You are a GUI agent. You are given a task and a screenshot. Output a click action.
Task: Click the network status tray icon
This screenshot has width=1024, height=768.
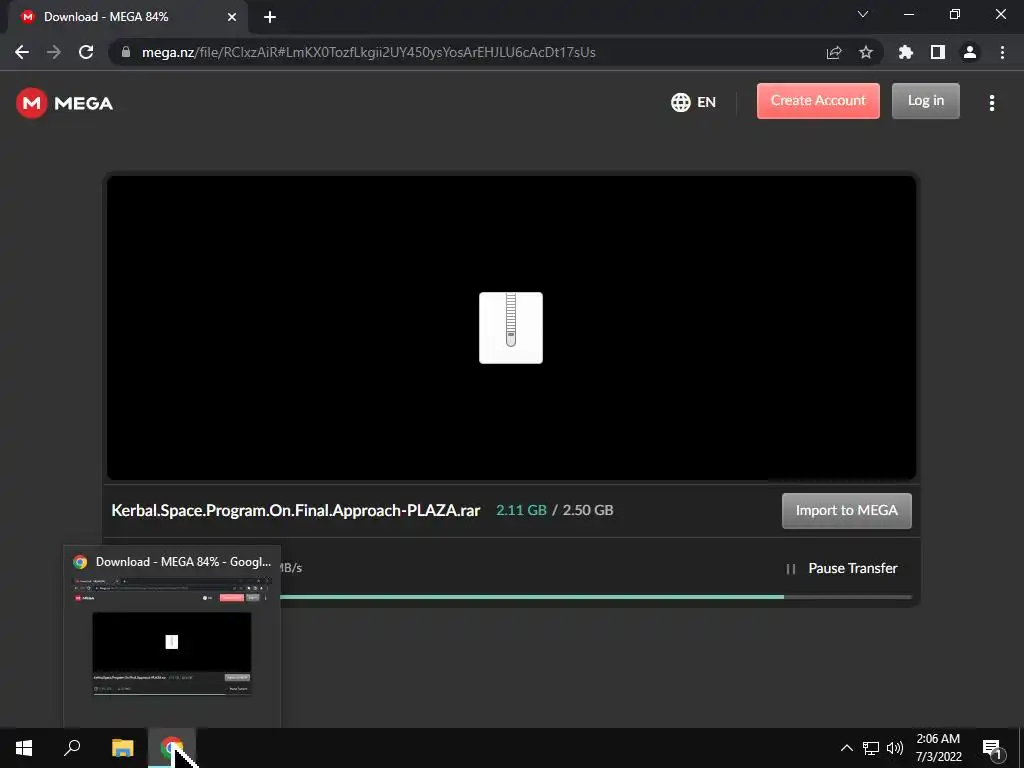tap(871, 748)
